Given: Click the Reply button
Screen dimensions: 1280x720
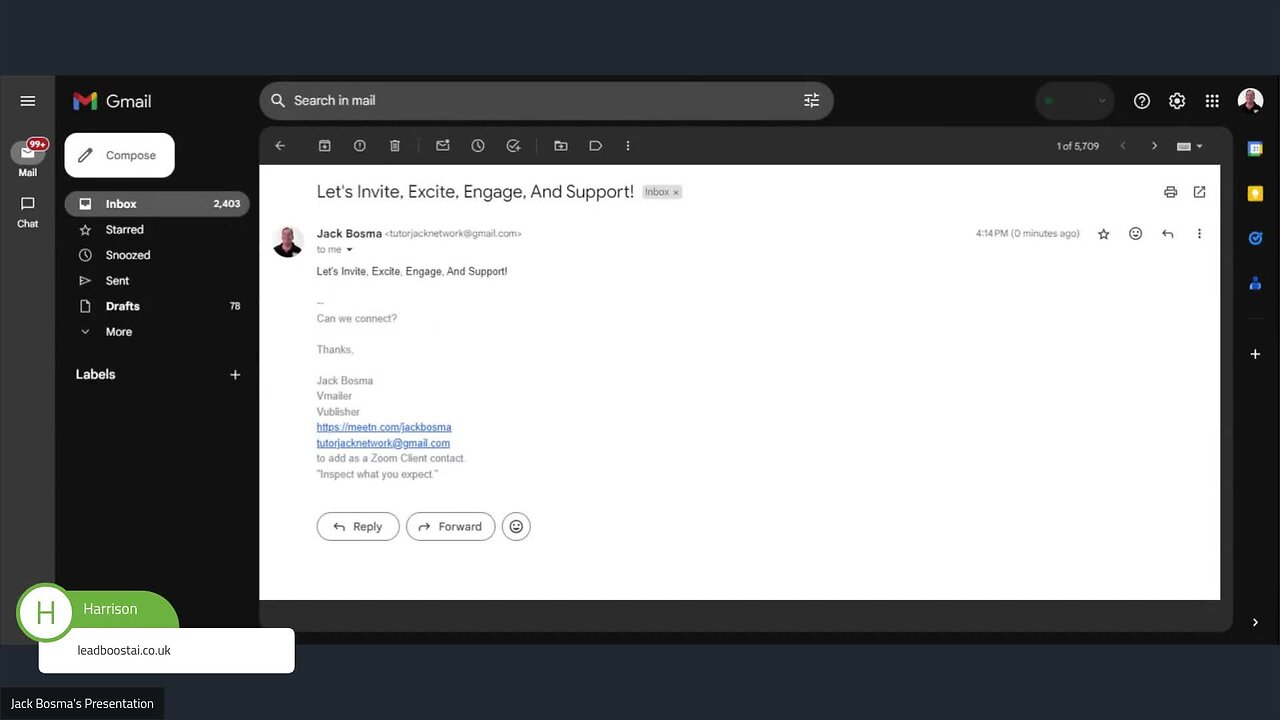Looking at the screenshot, I should (358, 527).
